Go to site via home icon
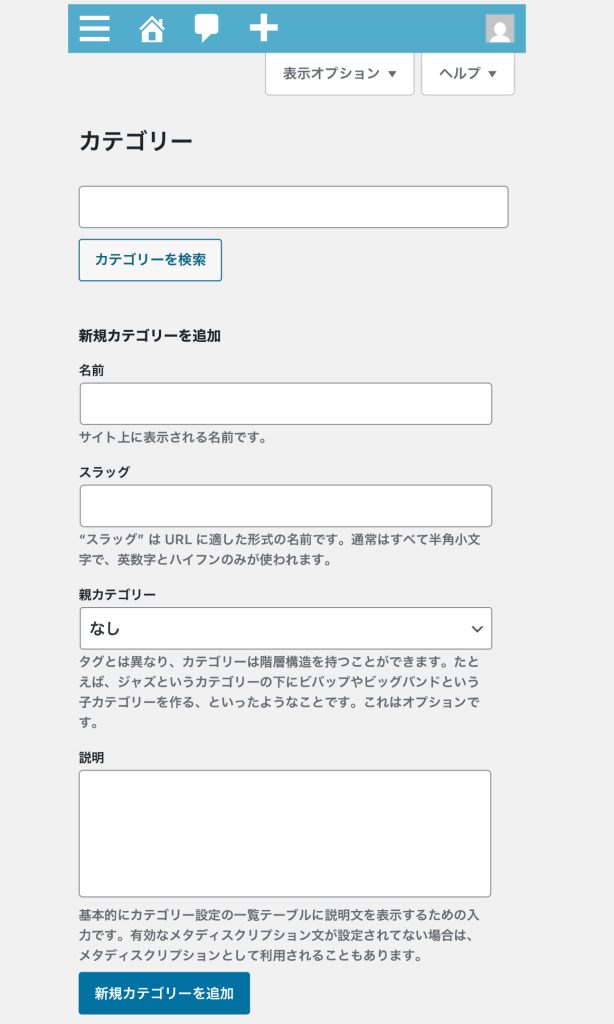614x1024 pixels. point(151,28)
